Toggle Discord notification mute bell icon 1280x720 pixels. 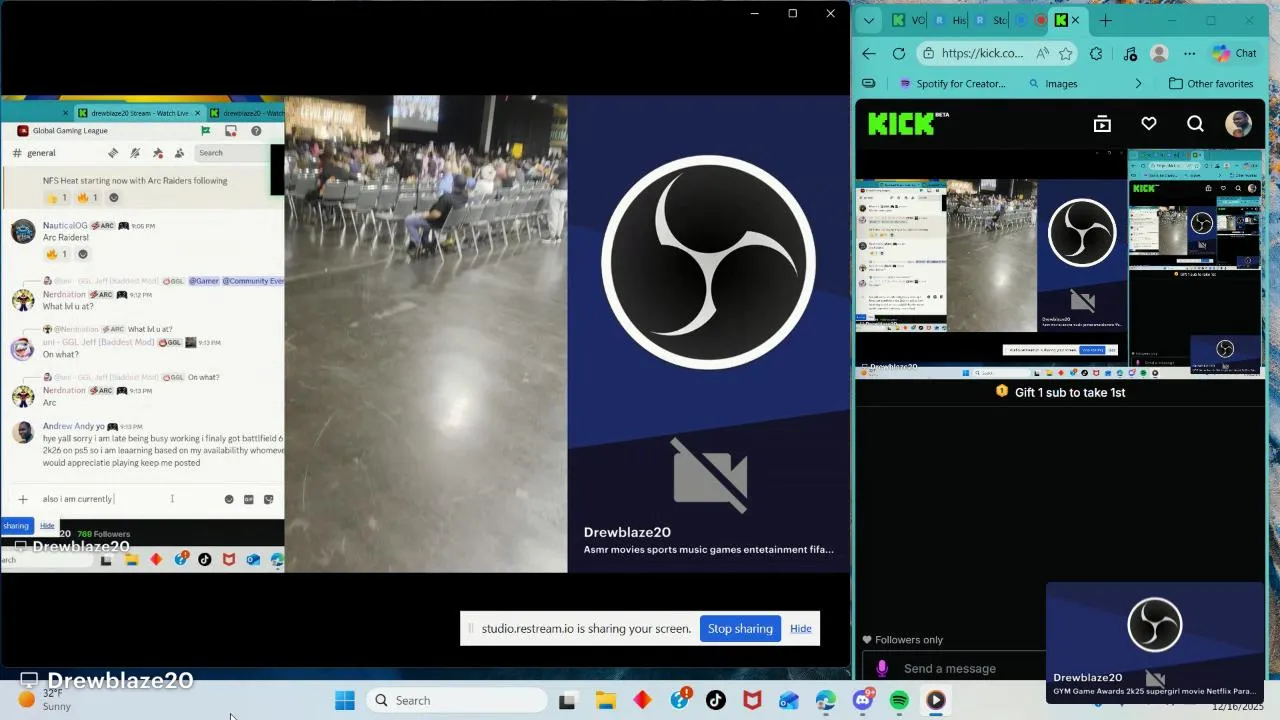coord(135,153)
